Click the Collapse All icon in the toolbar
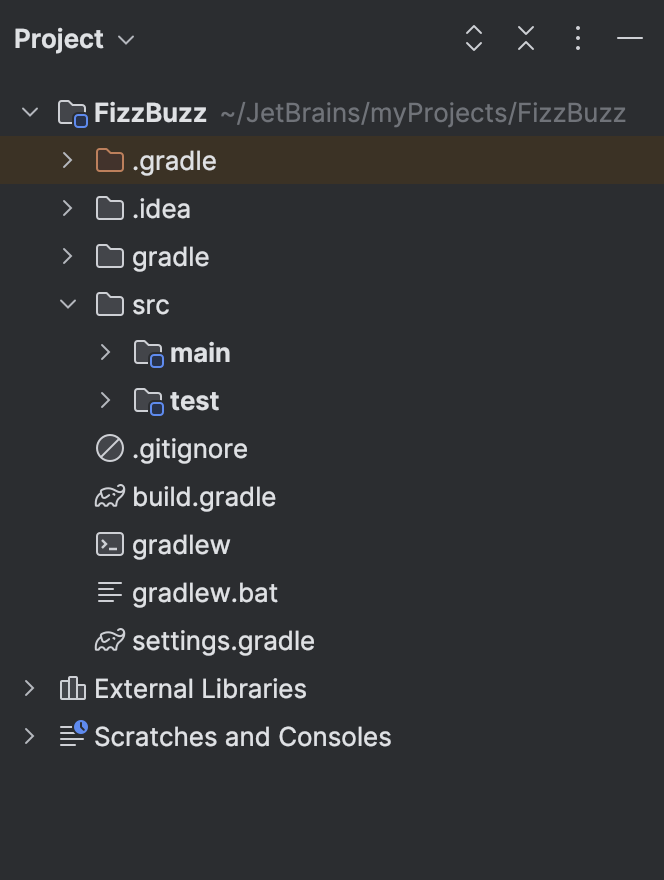 [x=525, y=39]
